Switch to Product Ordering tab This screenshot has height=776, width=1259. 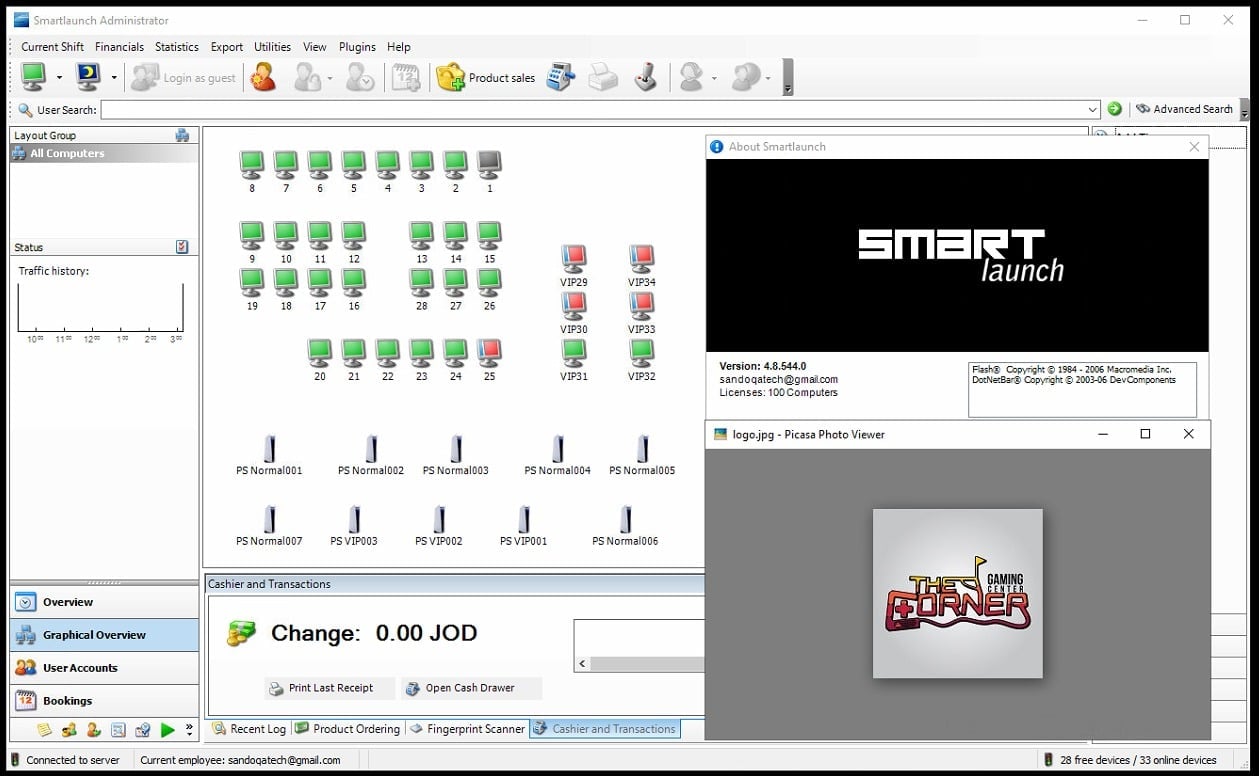point(348,729)
